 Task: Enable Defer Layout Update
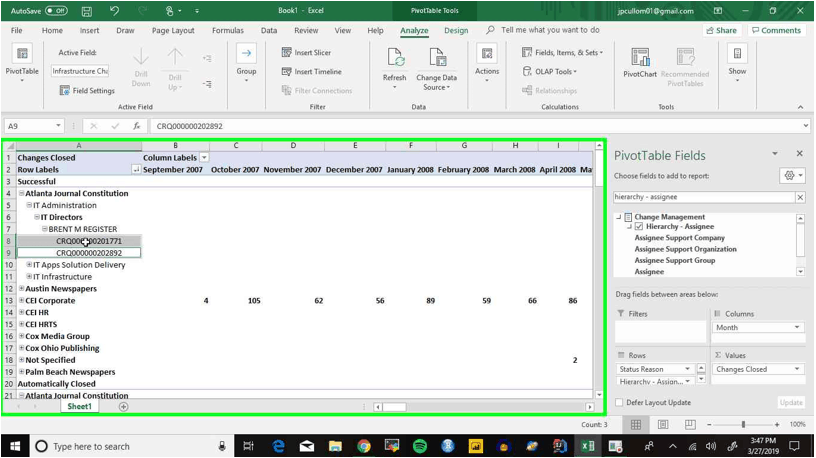click(x=619, y=402)
